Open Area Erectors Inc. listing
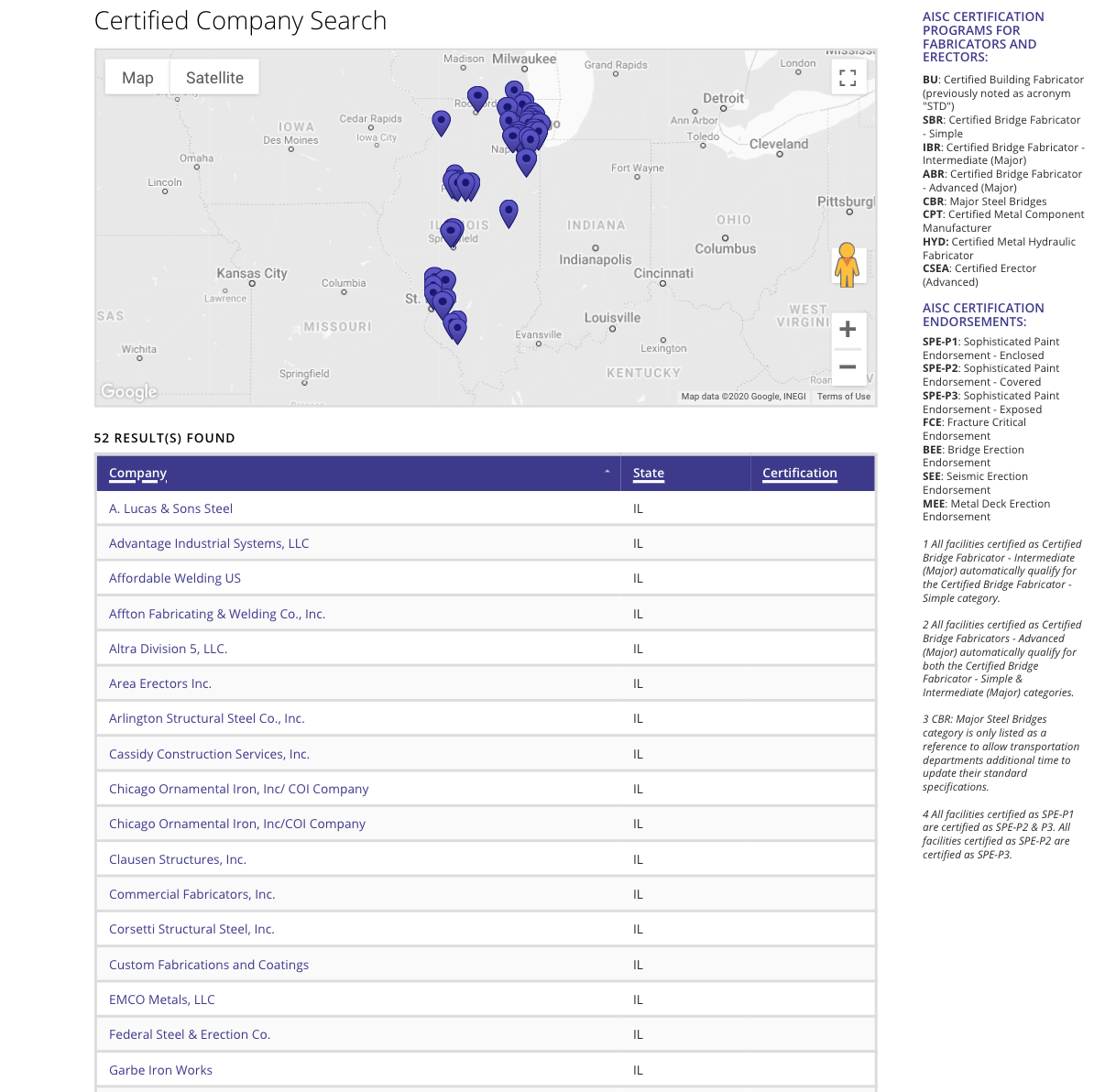1105x1092 pixels. coord(160,683)
